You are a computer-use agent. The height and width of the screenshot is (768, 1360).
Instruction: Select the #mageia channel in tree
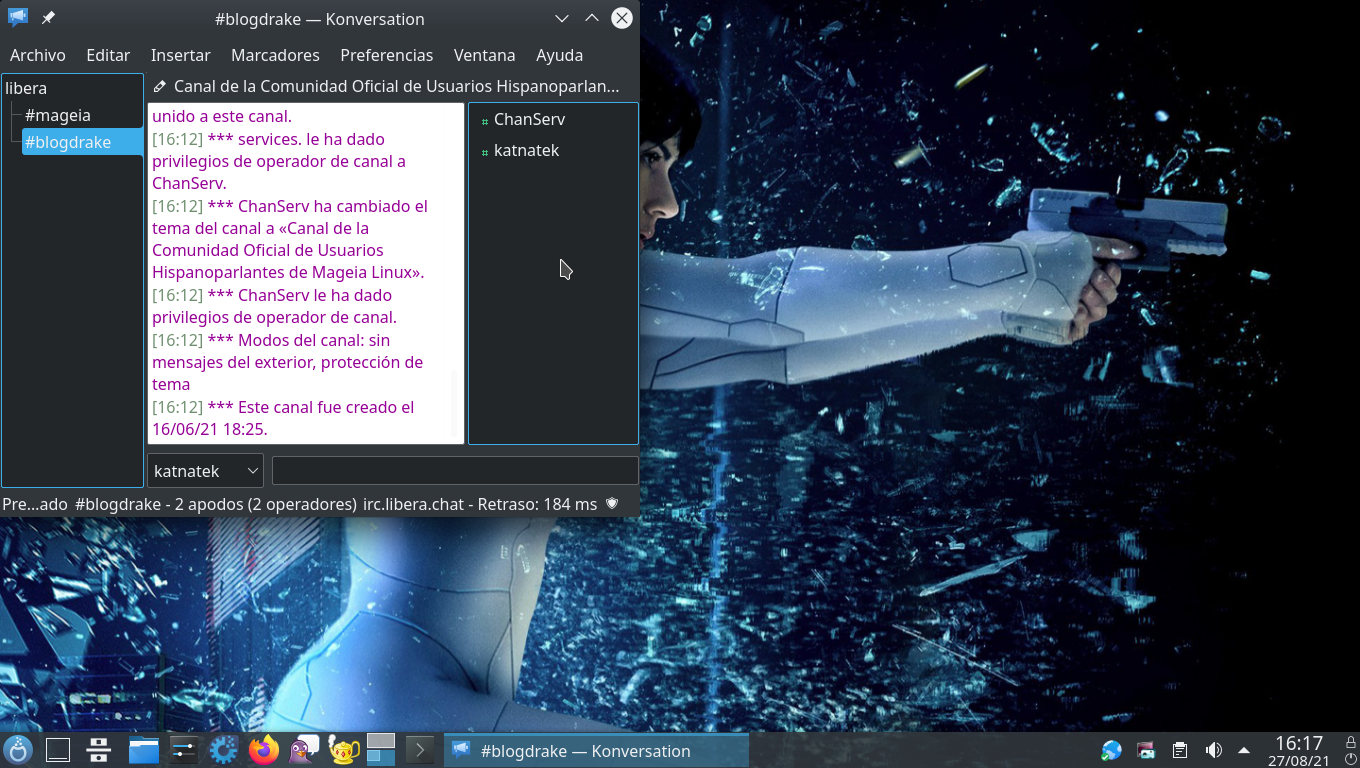click(x=58, y=115)
